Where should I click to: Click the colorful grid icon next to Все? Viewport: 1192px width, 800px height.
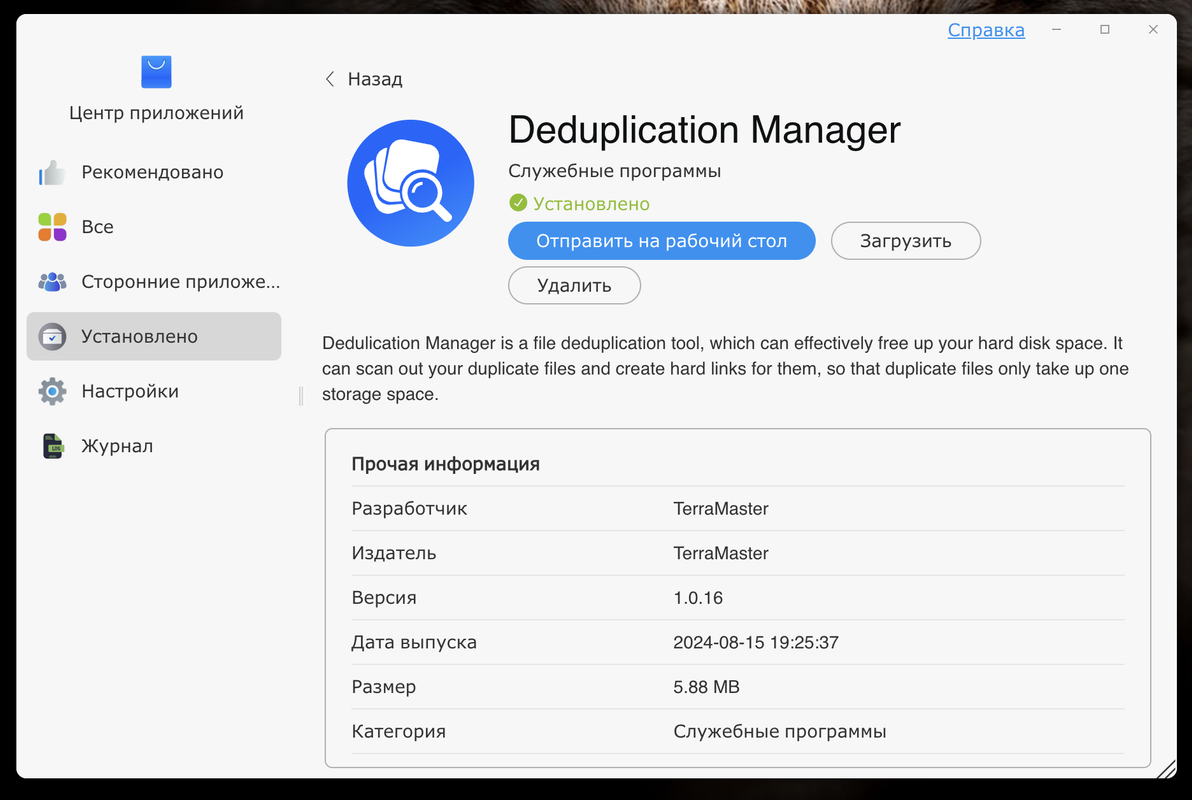(52, 227)
